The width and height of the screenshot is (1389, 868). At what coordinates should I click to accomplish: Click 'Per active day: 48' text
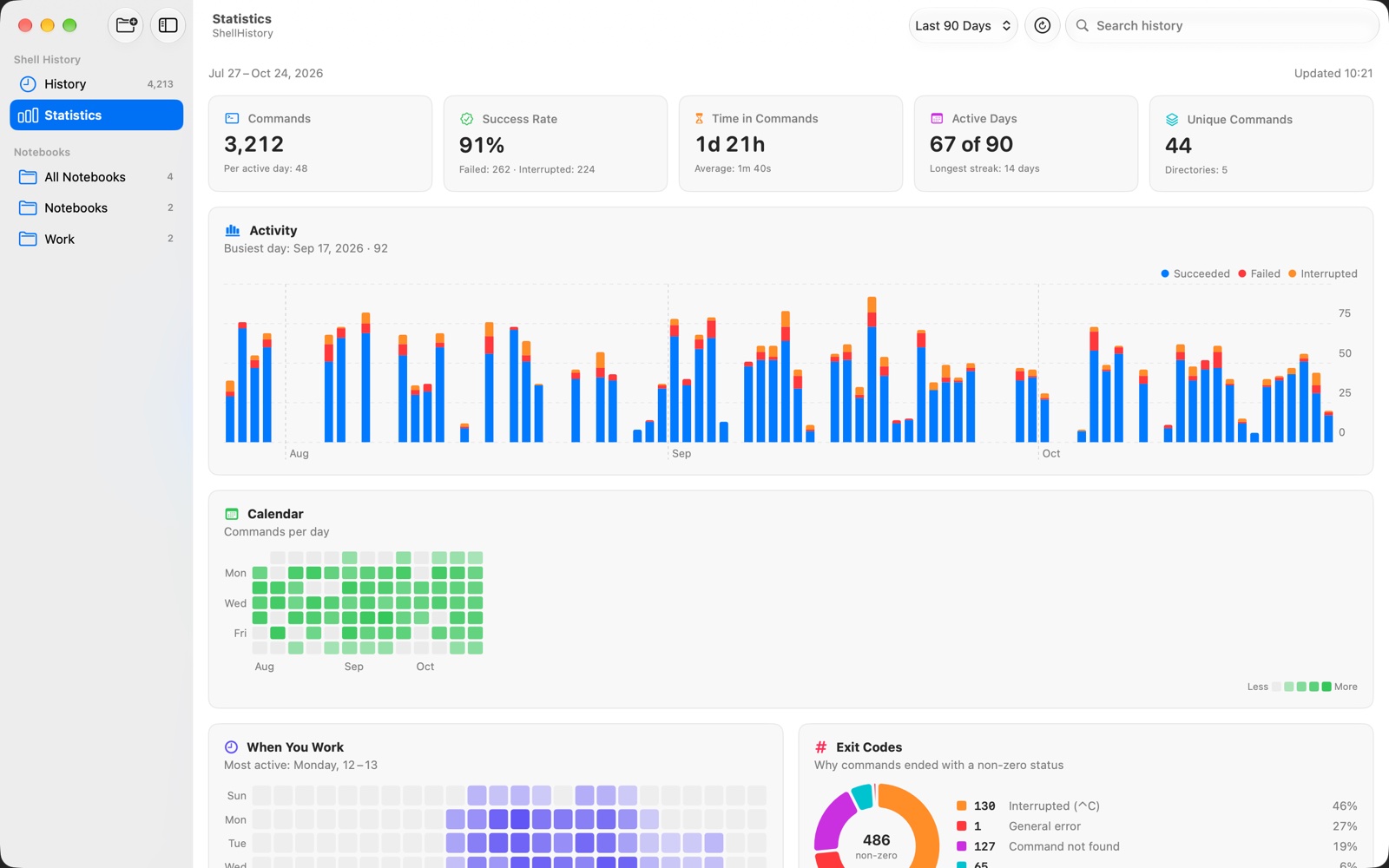266,168
